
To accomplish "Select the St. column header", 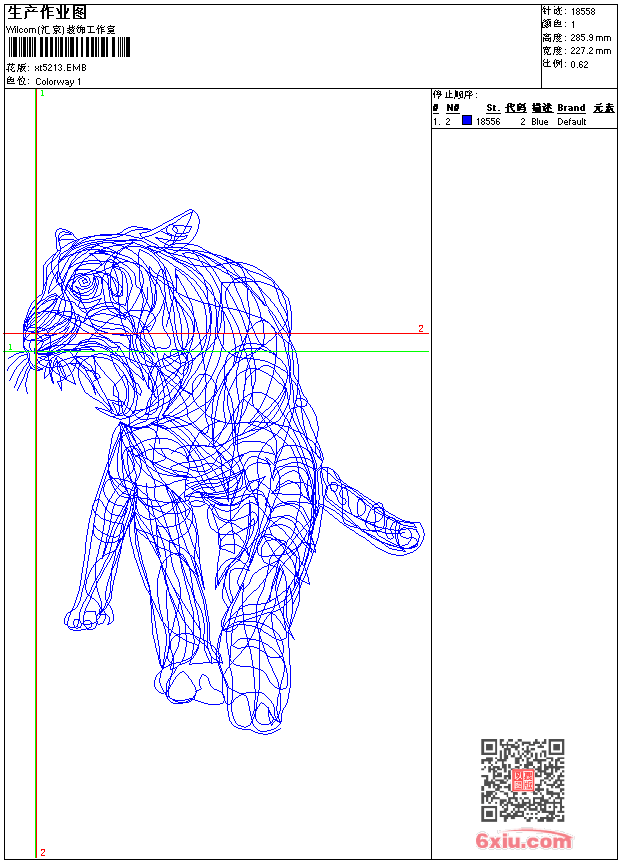I will (x=493, y=108).
